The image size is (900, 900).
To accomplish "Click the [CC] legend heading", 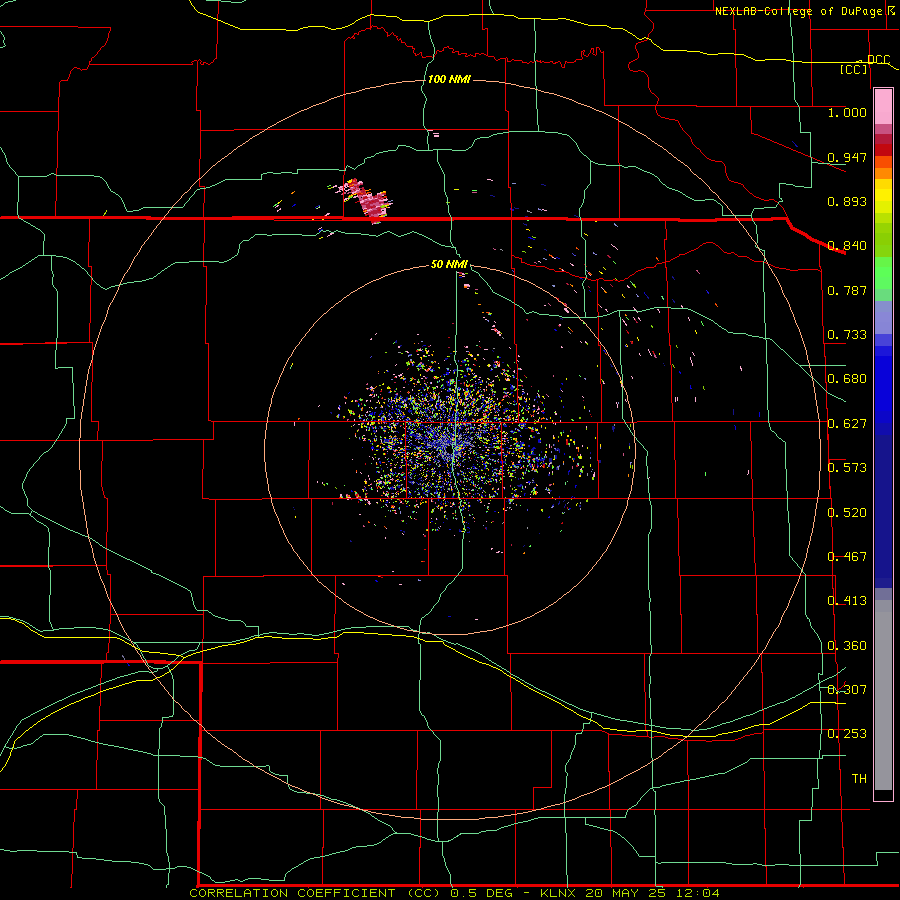I will [854, 69].
